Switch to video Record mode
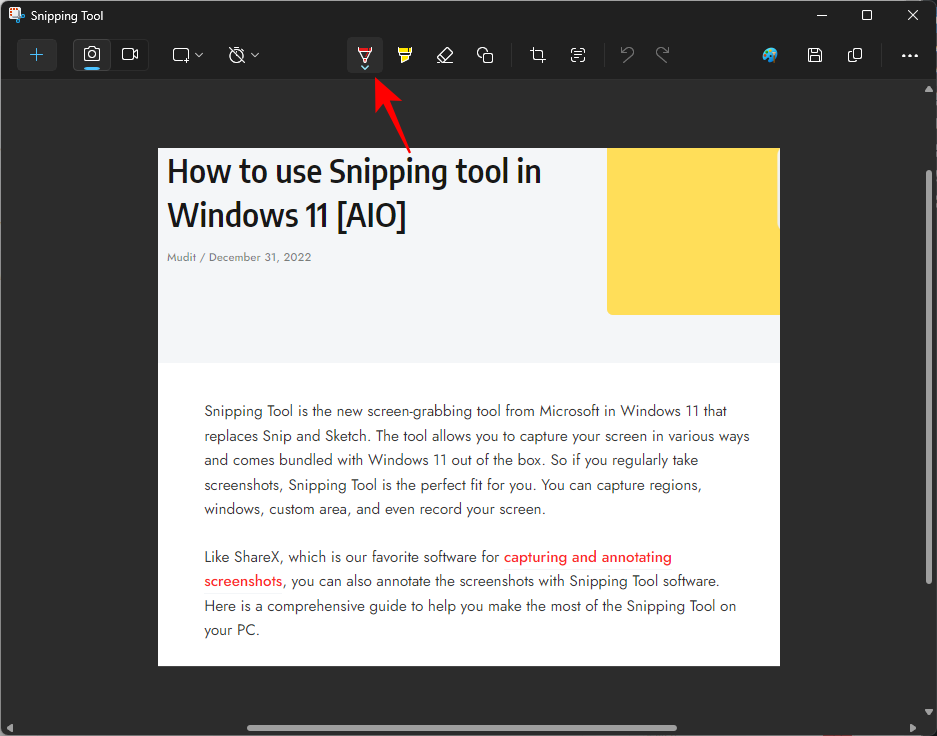The image size is (937, 736). pos(130,55)
